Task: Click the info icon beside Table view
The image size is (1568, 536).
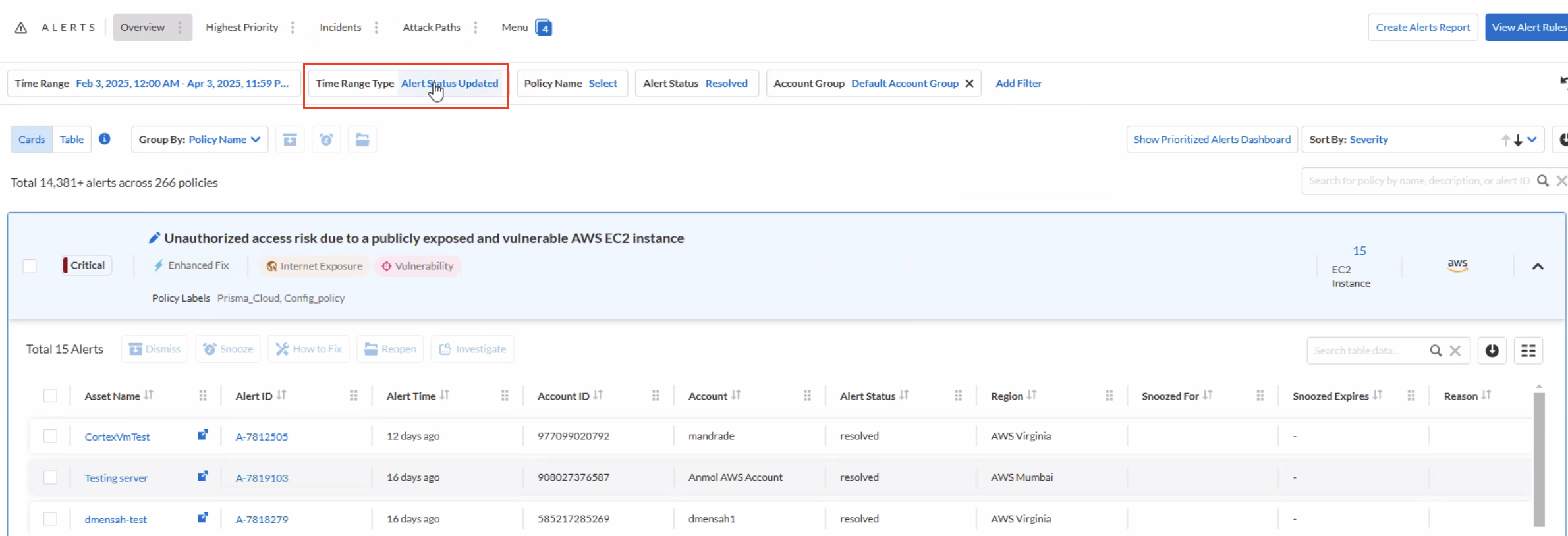Action: coord(105,139)
